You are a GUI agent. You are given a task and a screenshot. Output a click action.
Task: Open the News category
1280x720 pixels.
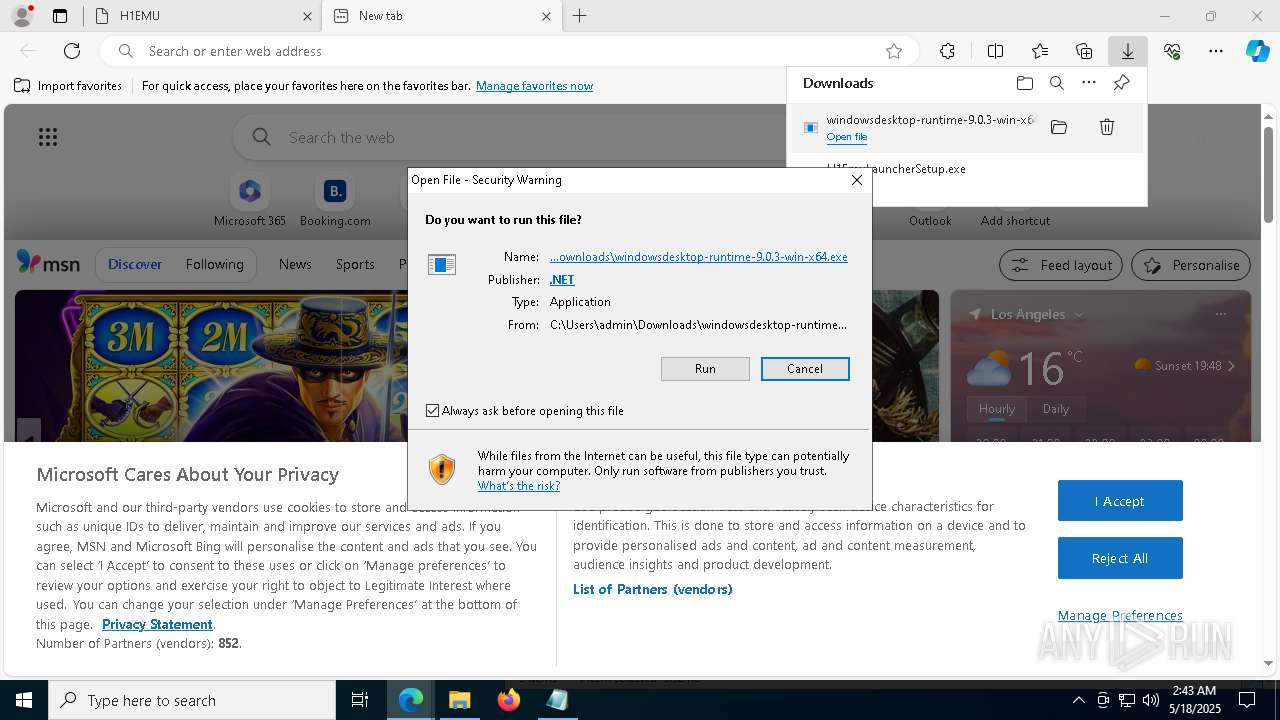[295, 264]
